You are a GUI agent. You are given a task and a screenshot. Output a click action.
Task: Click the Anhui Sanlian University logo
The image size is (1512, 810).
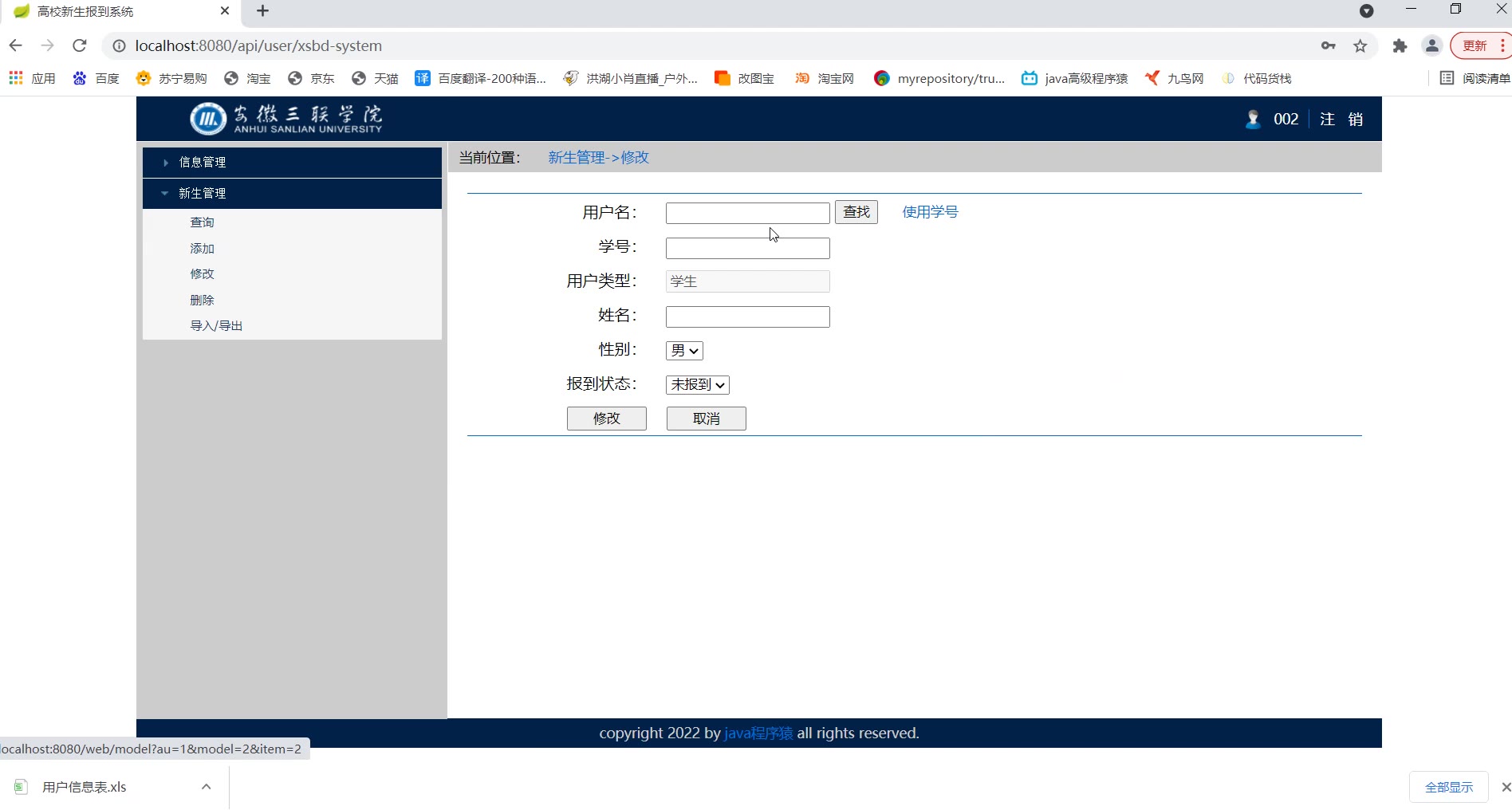pyautogui.click(x=286, y=119)
